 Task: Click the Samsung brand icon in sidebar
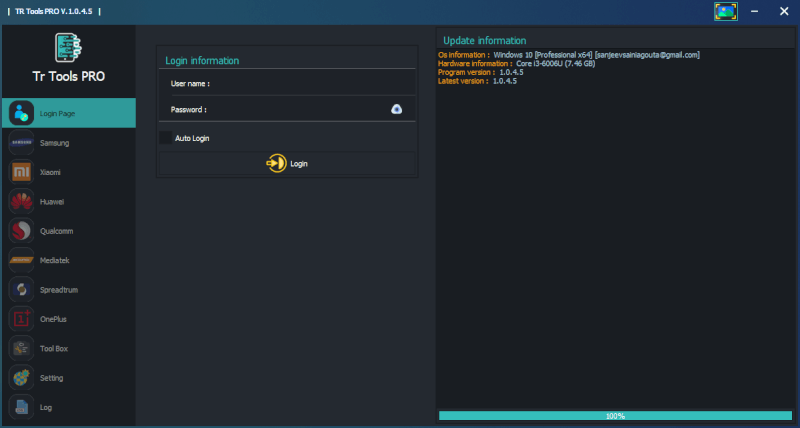21,143
